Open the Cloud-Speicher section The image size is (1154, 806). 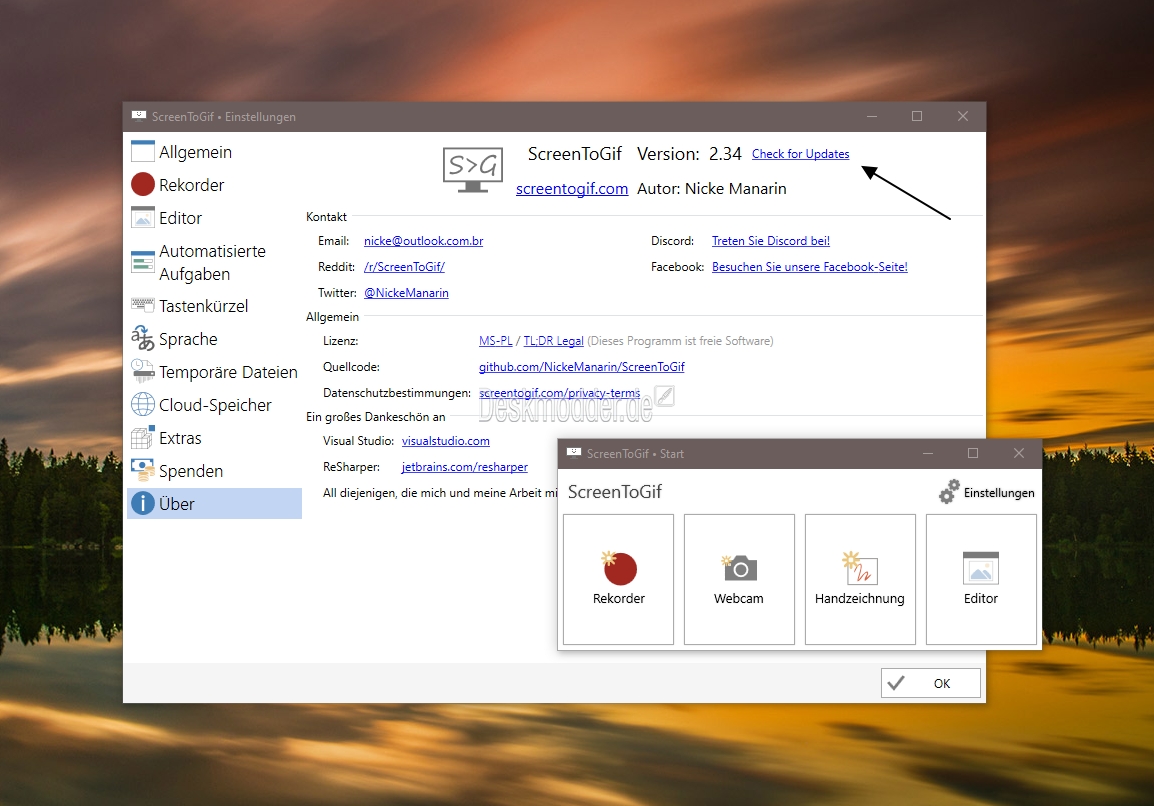click(x=214, y=405)
